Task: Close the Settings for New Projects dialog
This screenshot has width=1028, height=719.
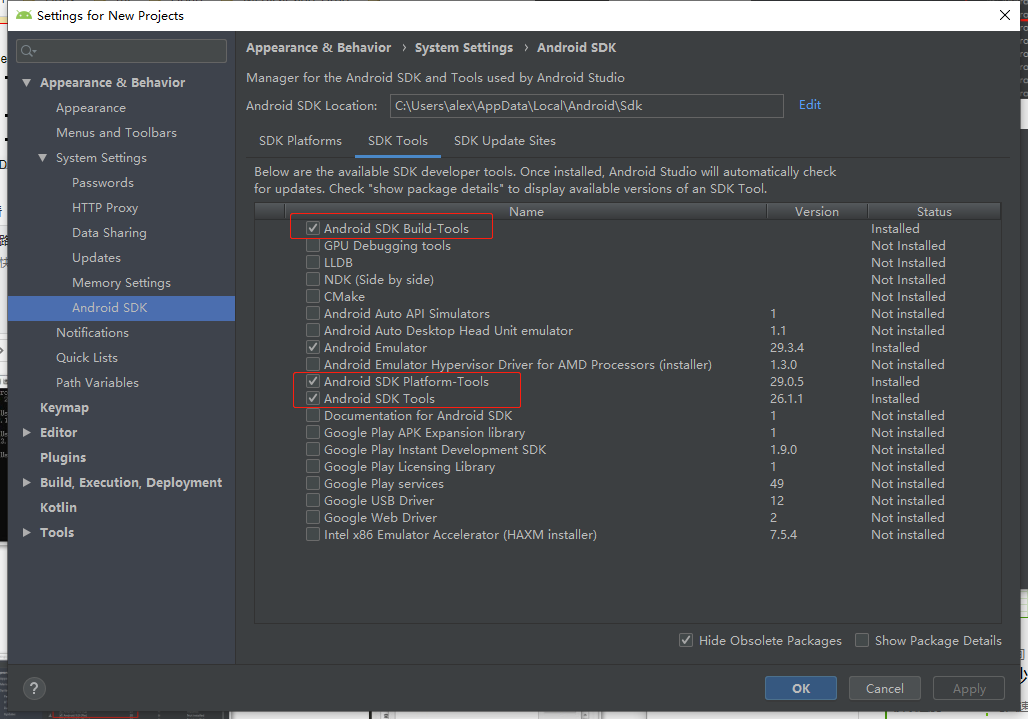Action: (x=1004, y=15)
